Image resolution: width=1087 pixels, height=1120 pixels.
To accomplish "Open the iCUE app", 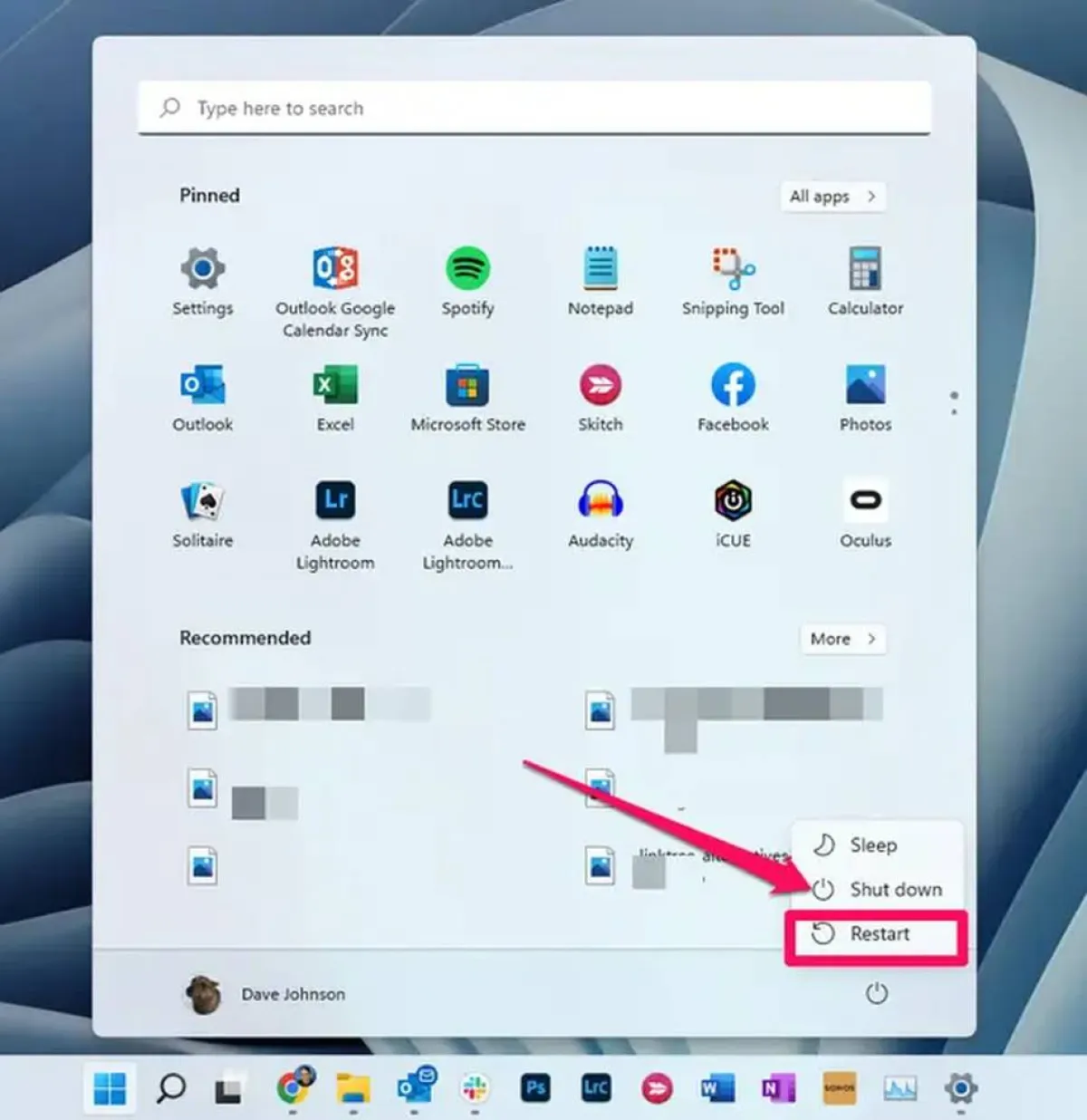I will tap(732, 500).
